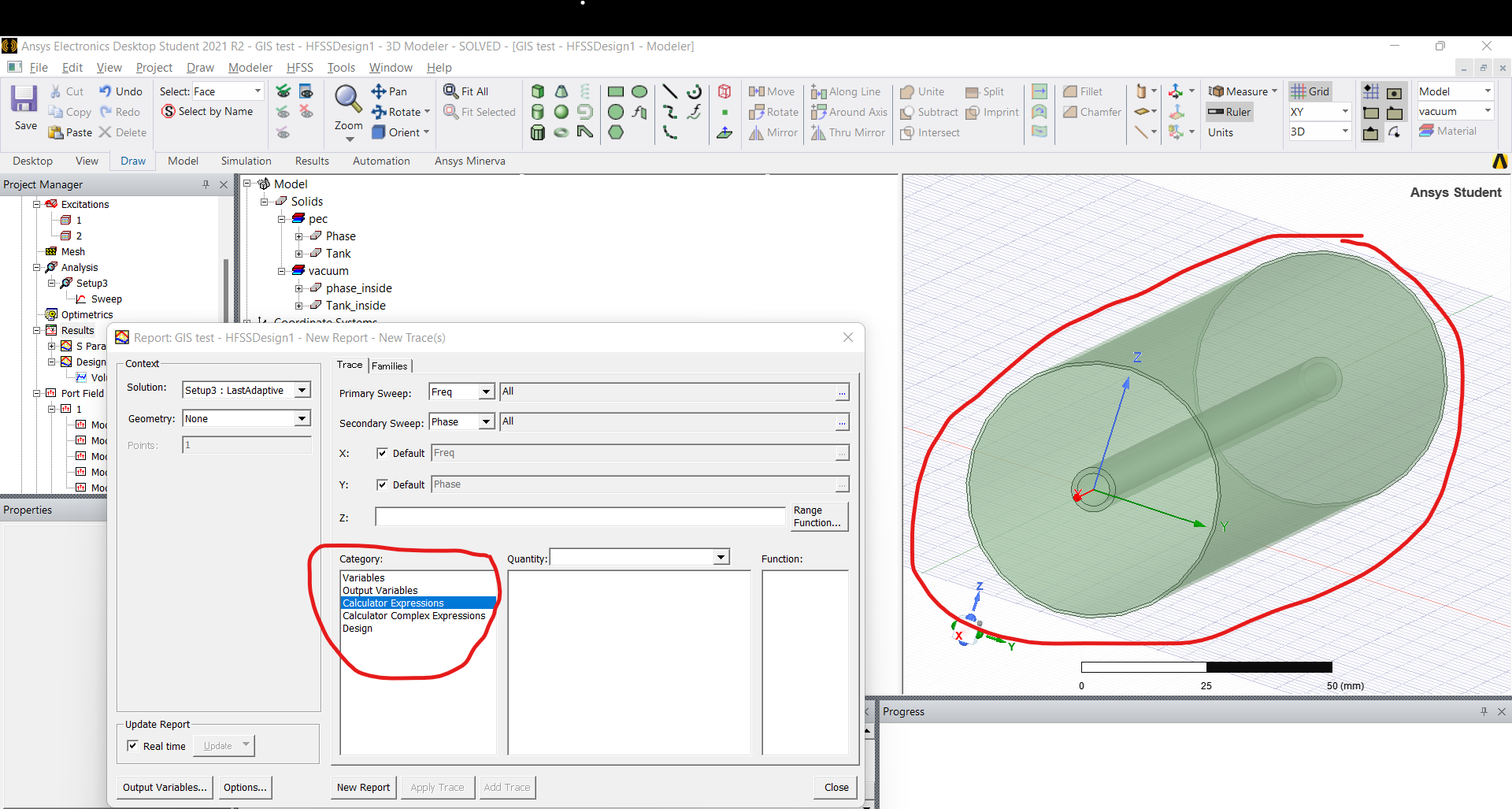Draw a box with the Box icon
The width and height of the screenshot is (1512, 809).
538,91
